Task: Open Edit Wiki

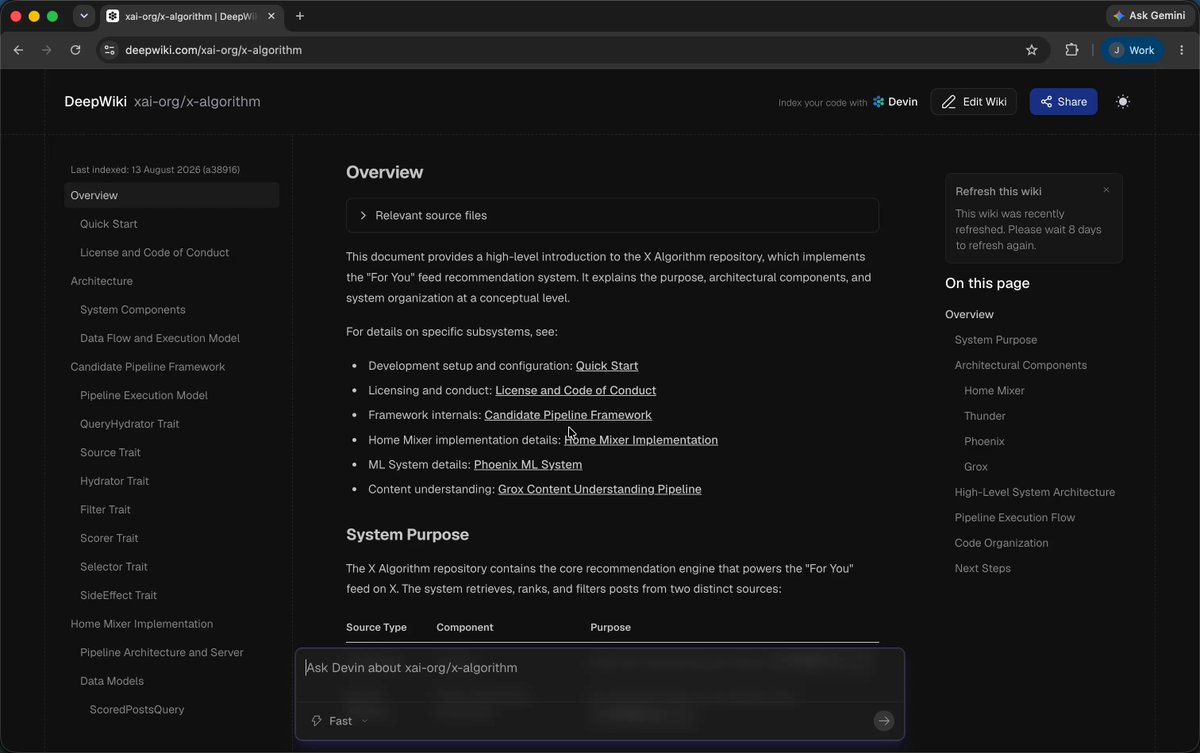Action: click(x=974, y=102)
